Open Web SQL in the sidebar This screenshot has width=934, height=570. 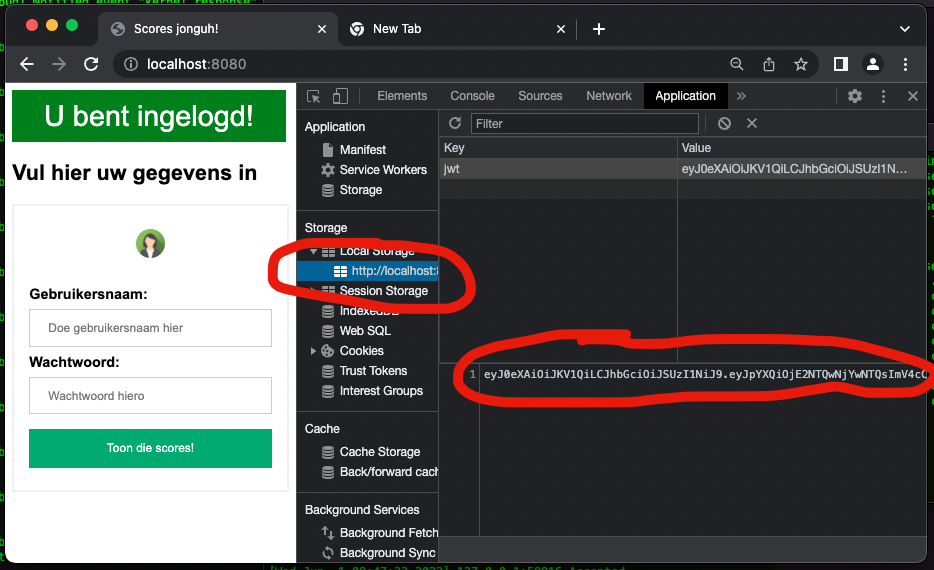[x=365, y=331]
